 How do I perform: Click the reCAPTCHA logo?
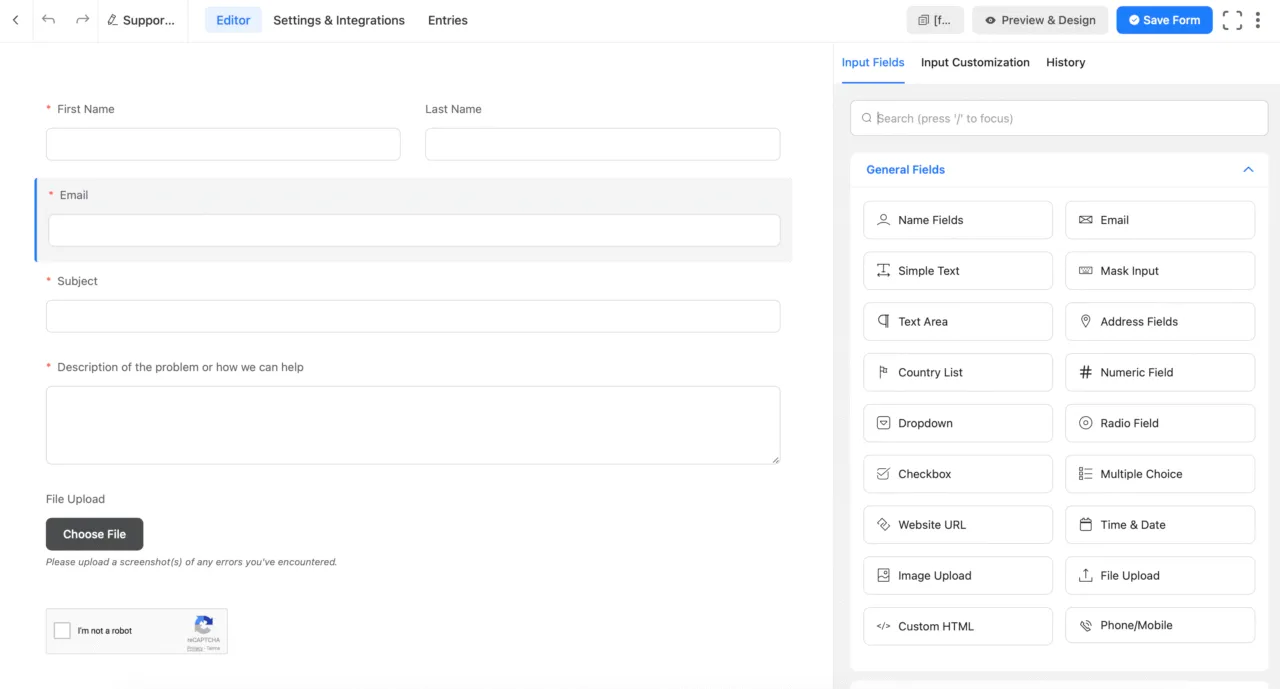203,625
